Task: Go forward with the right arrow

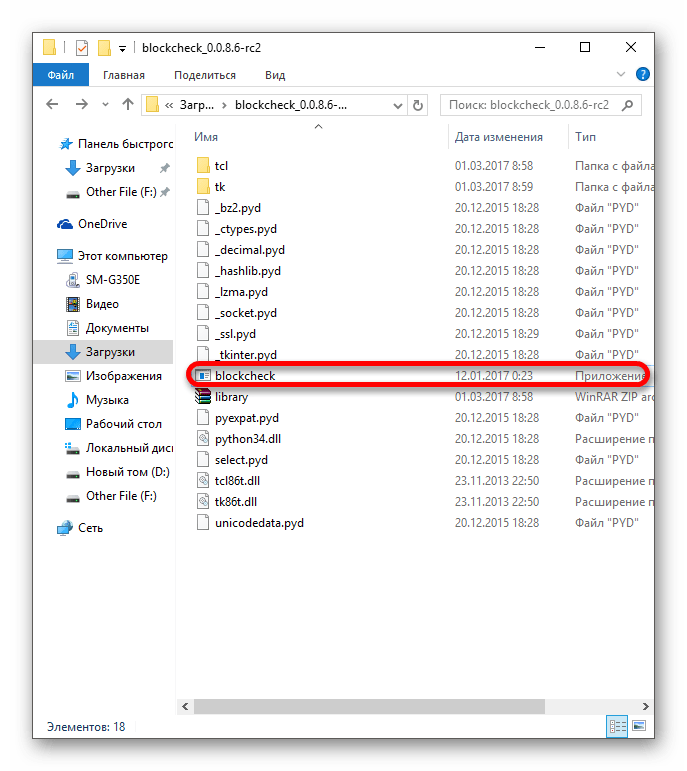Action: (x=82, y=104)
